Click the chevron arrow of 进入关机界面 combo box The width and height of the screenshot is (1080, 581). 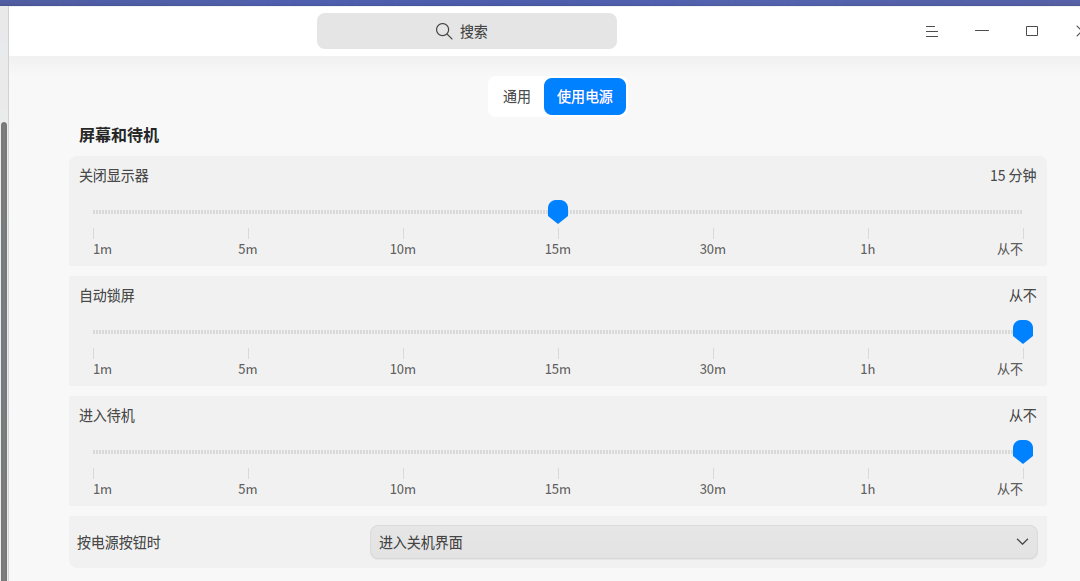[x=1022, y=542]
